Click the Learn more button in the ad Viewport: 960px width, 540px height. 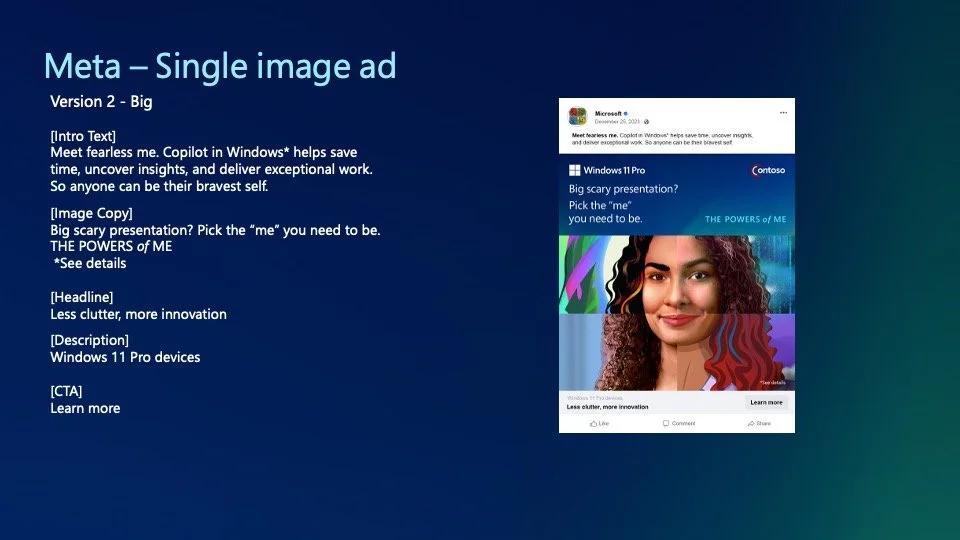click(767, 402)
